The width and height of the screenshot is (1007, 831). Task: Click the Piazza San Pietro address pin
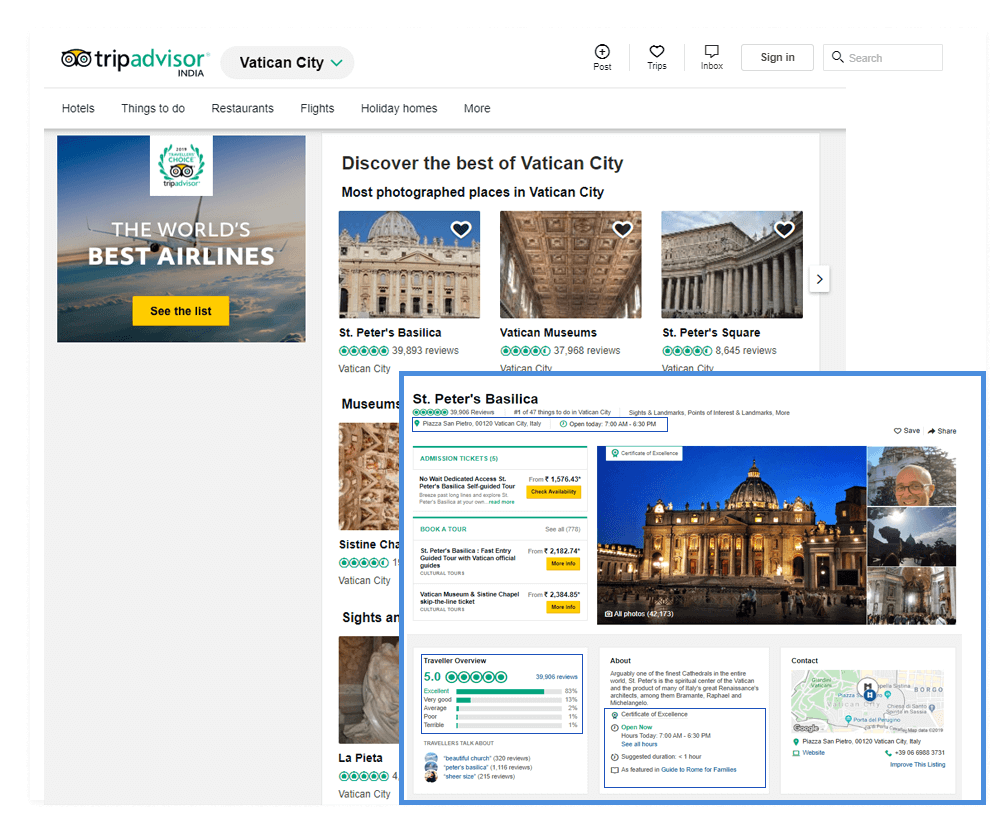[417, 424]
